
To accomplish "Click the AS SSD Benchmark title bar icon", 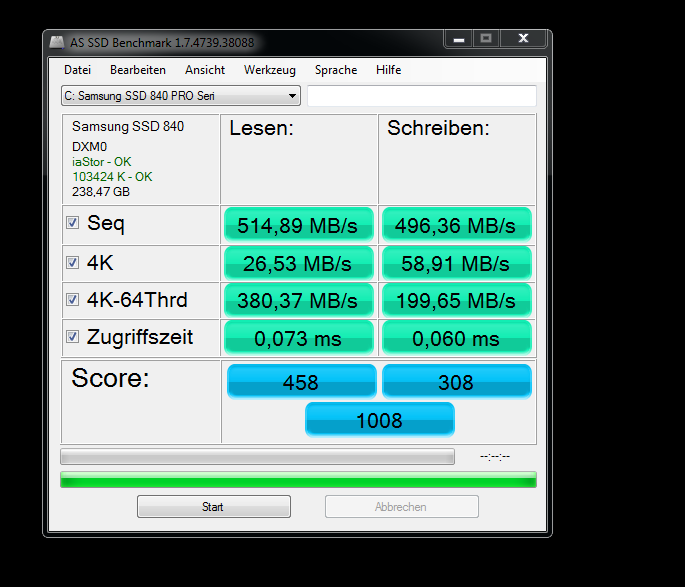I will point(57,42).
